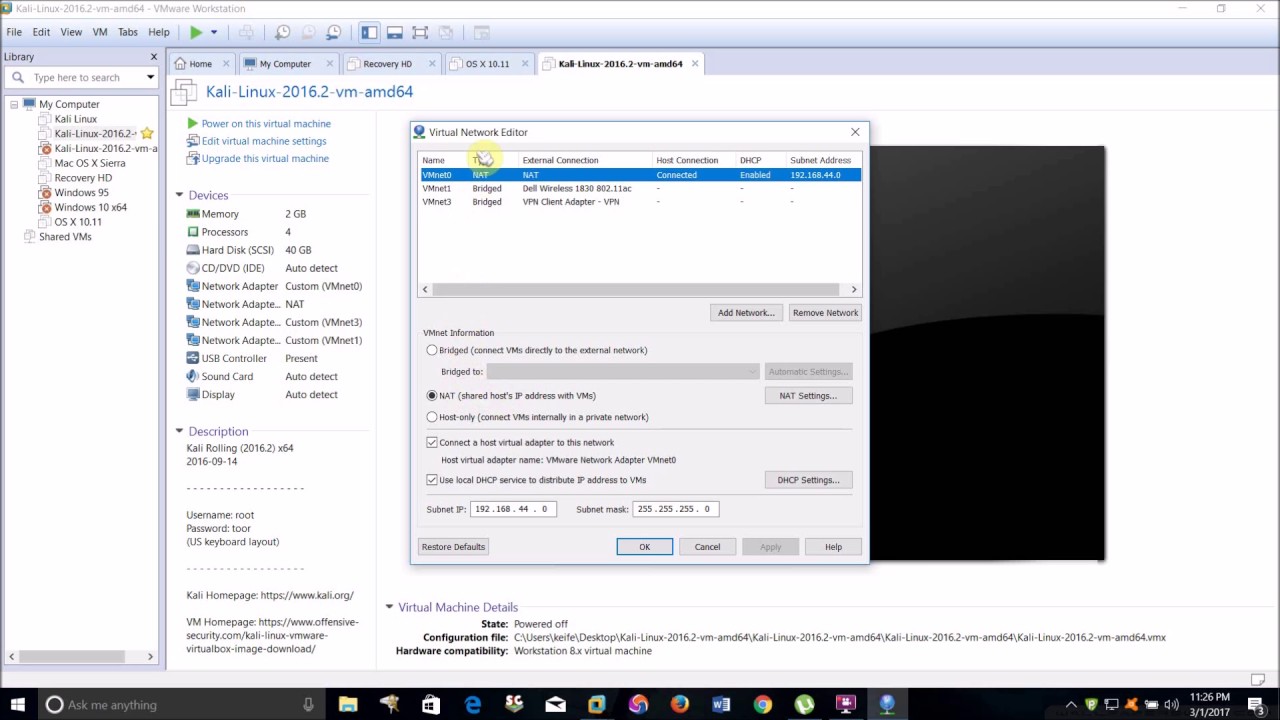The height and width of the screenshot is (720, 1280).
Task: Click Cancel in Virtual Network Editor
Action: pyautogui.click(x=707, y=547)
